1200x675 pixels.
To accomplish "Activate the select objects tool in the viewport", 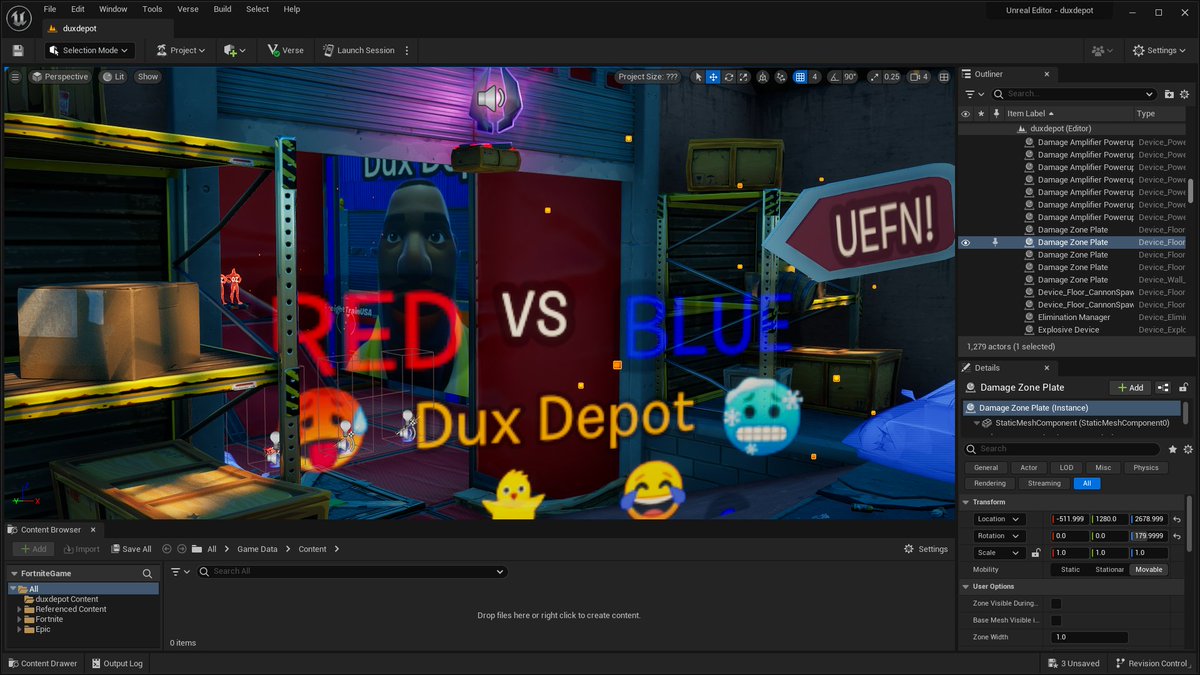I will click(697, 77).
